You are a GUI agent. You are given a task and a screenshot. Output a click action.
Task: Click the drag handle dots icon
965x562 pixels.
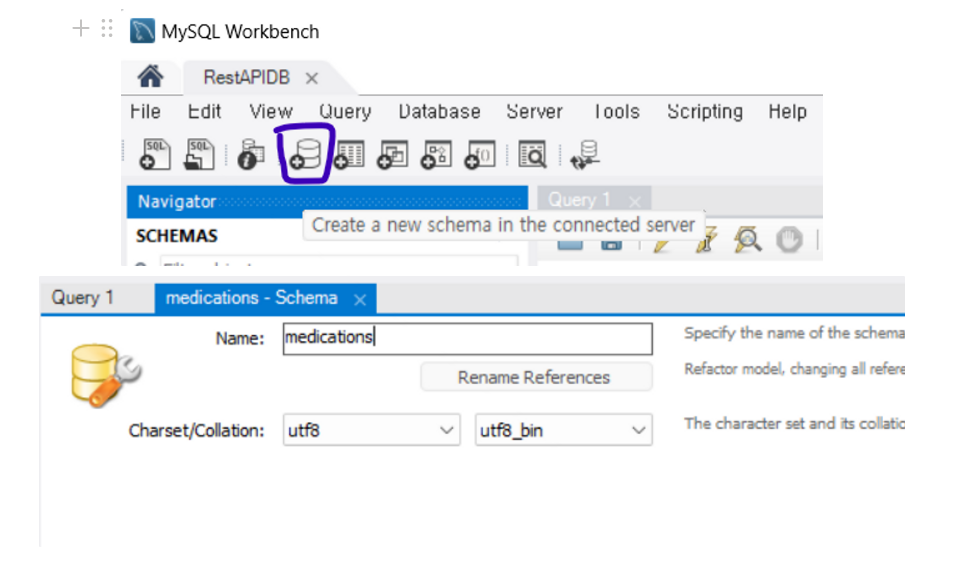[x=107, y=28]
